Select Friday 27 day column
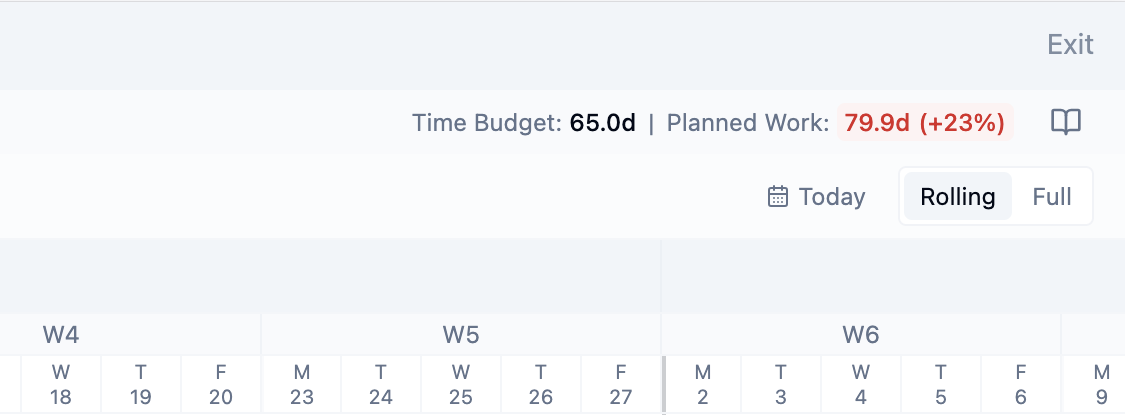 [621, 385]
